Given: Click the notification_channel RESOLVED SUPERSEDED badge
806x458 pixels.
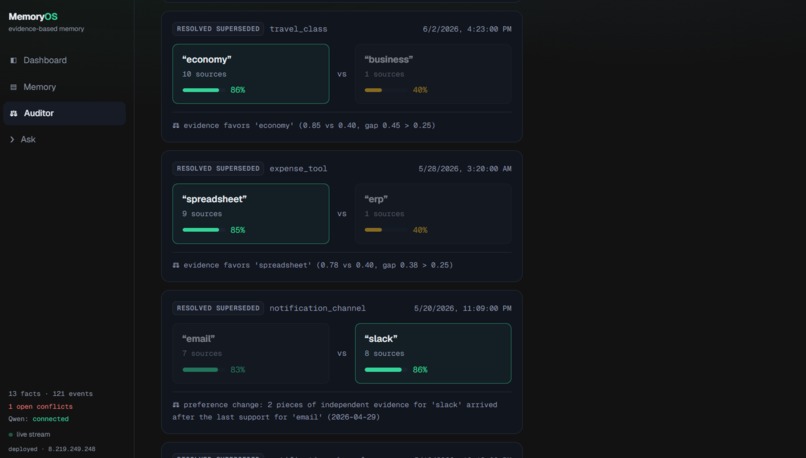Looking at the screenshot, I should coord(218,308).
